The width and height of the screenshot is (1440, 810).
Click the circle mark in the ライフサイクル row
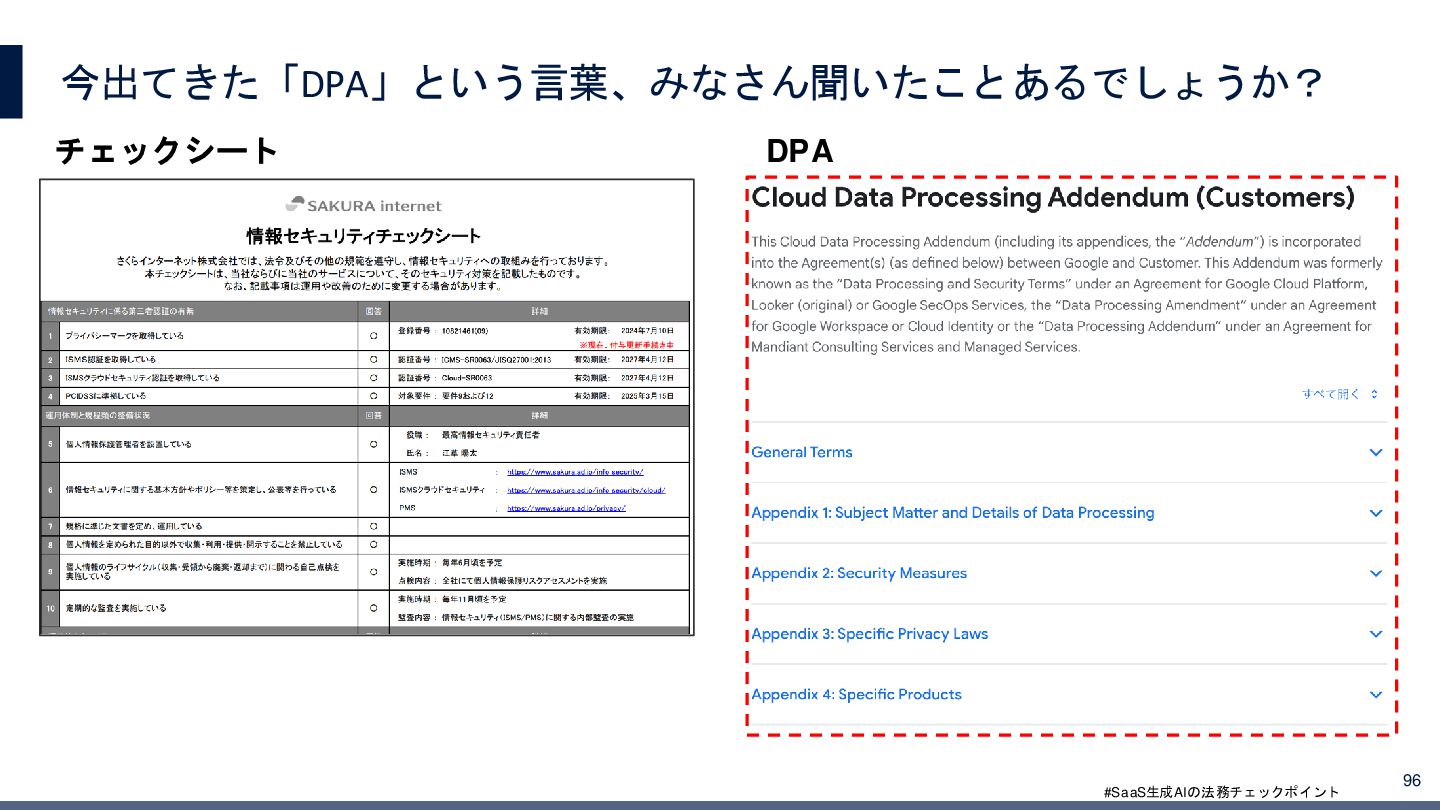(x=373, y=572)
